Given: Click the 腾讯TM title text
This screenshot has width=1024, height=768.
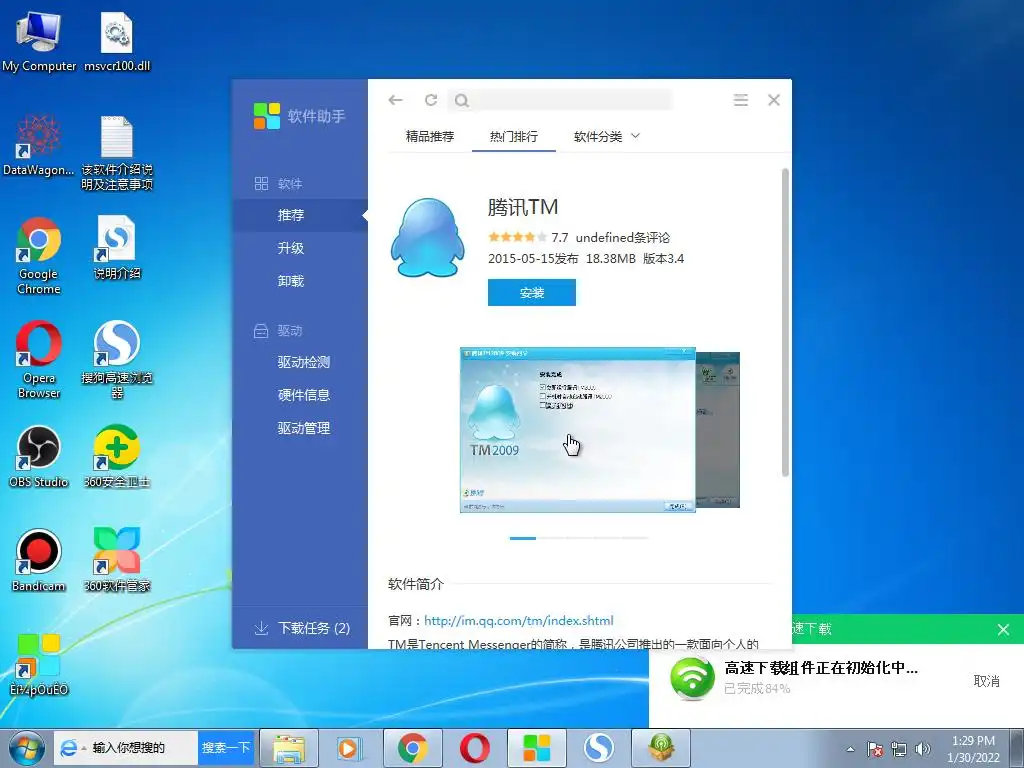Looking at the screenshot, I should [522, 207].
